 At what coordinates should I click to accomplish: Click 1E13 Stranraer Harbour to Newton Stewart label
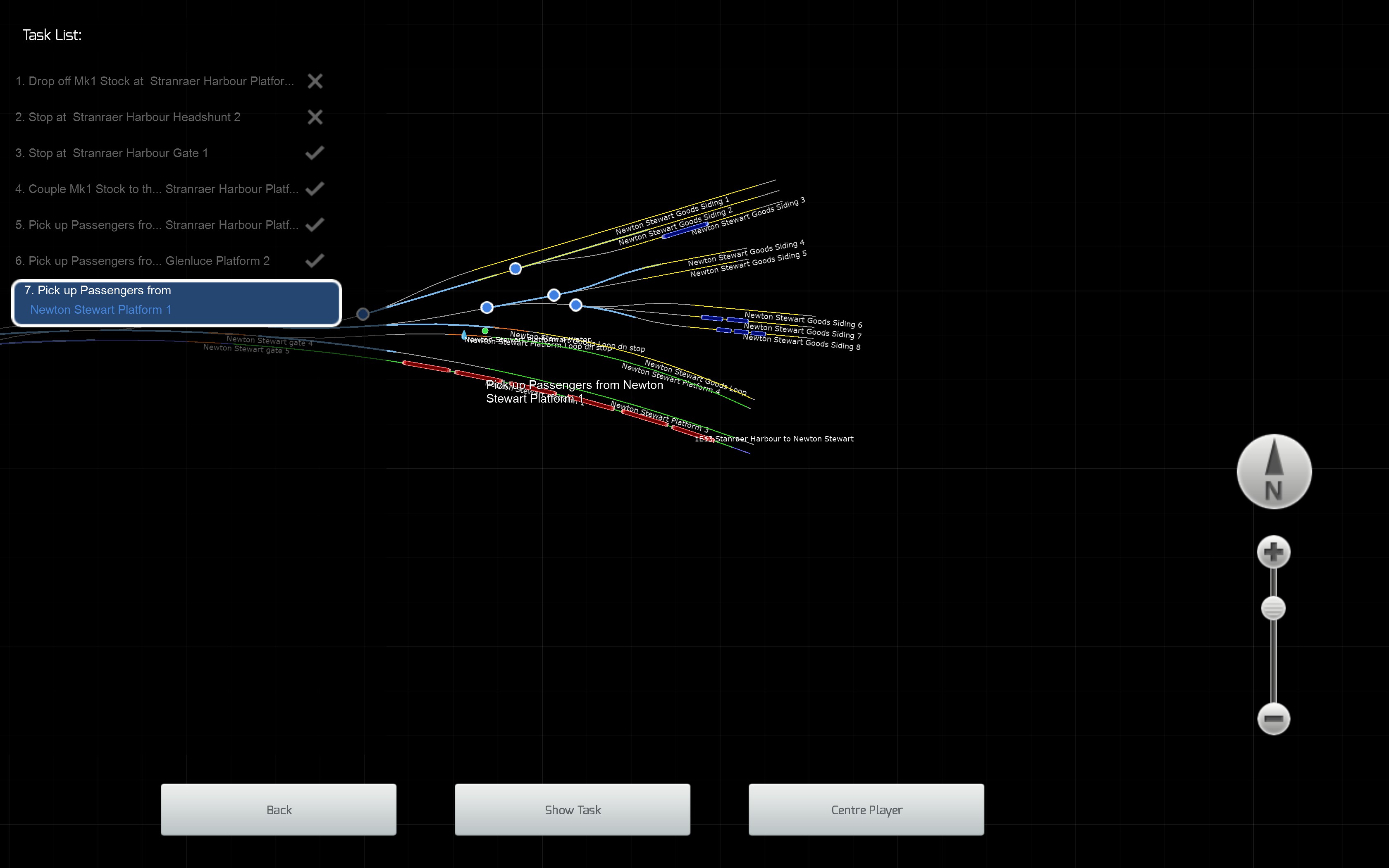[x=774, y=439]
